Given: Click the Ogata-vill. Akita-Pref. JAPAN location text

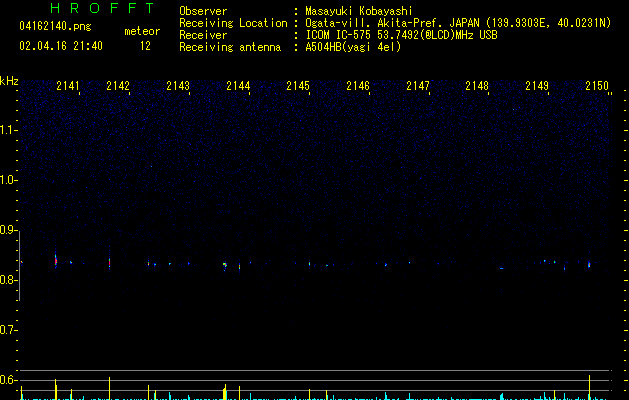Looking at the screenshot, I should (458, 23).
